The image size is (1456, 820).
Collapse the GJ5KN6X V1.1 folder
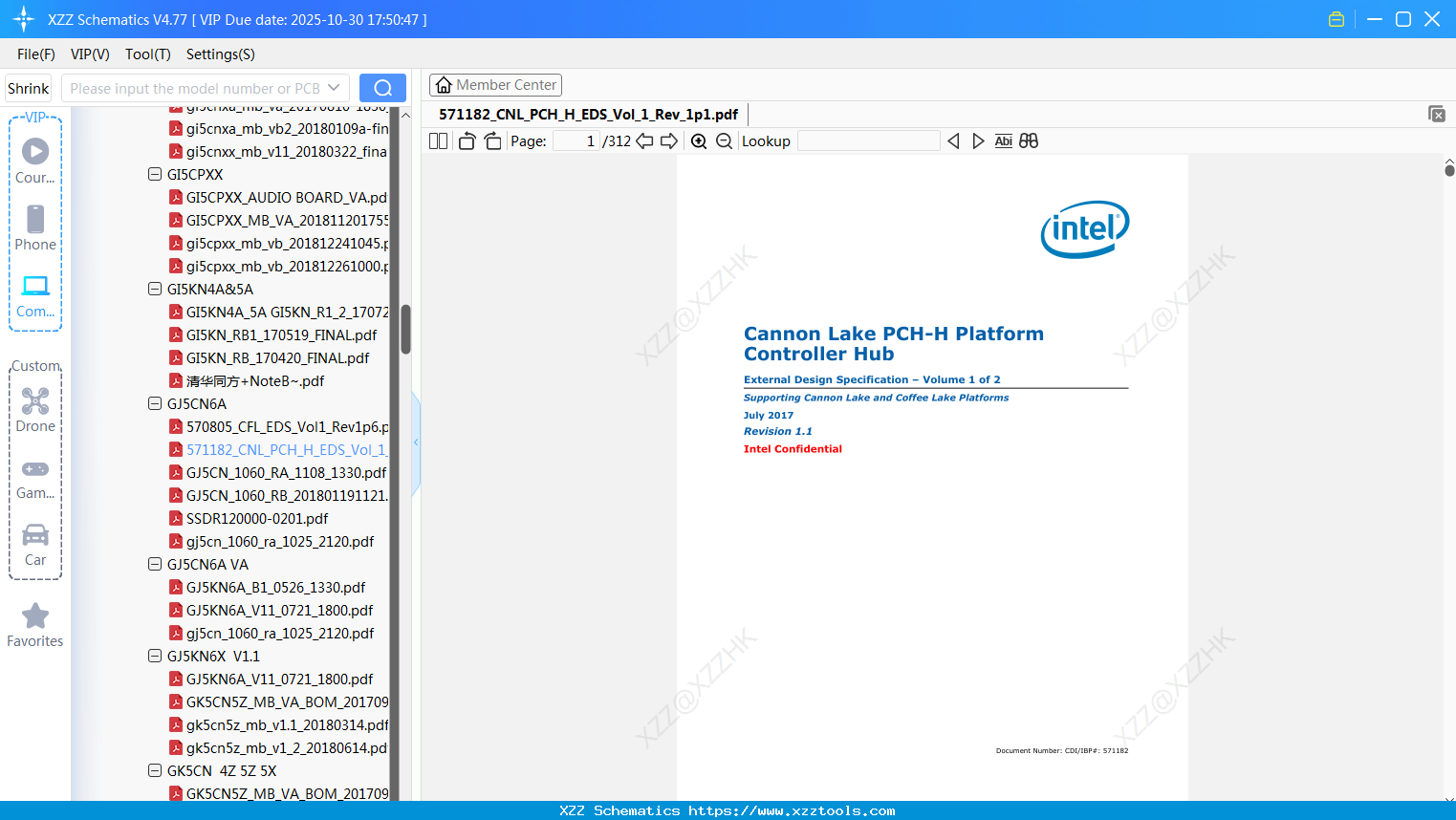click(x=155, y=656)
